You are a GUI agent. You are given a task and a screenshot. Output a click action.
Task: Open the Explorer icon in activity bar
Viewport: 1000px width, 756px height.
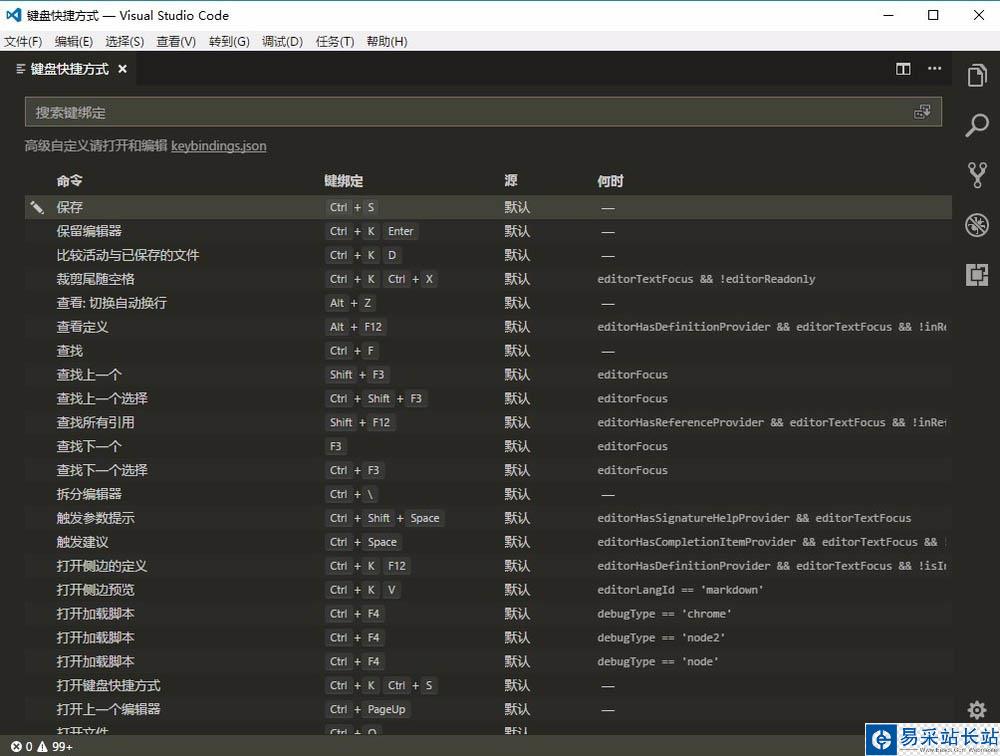pos(977,76)
